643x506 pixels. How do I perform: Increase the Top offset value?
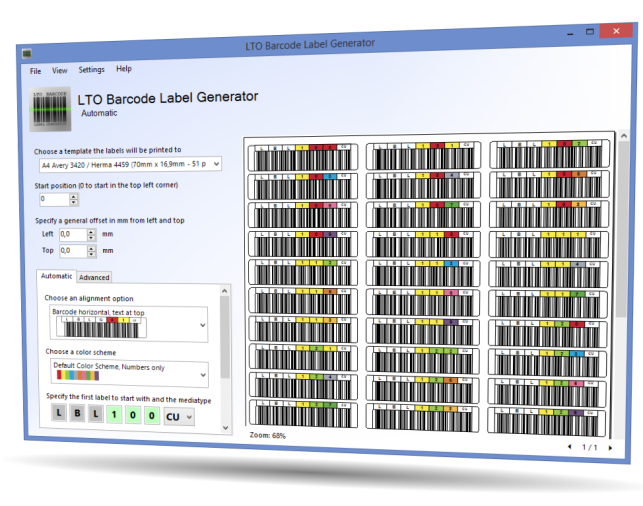[x=91, y=248]
